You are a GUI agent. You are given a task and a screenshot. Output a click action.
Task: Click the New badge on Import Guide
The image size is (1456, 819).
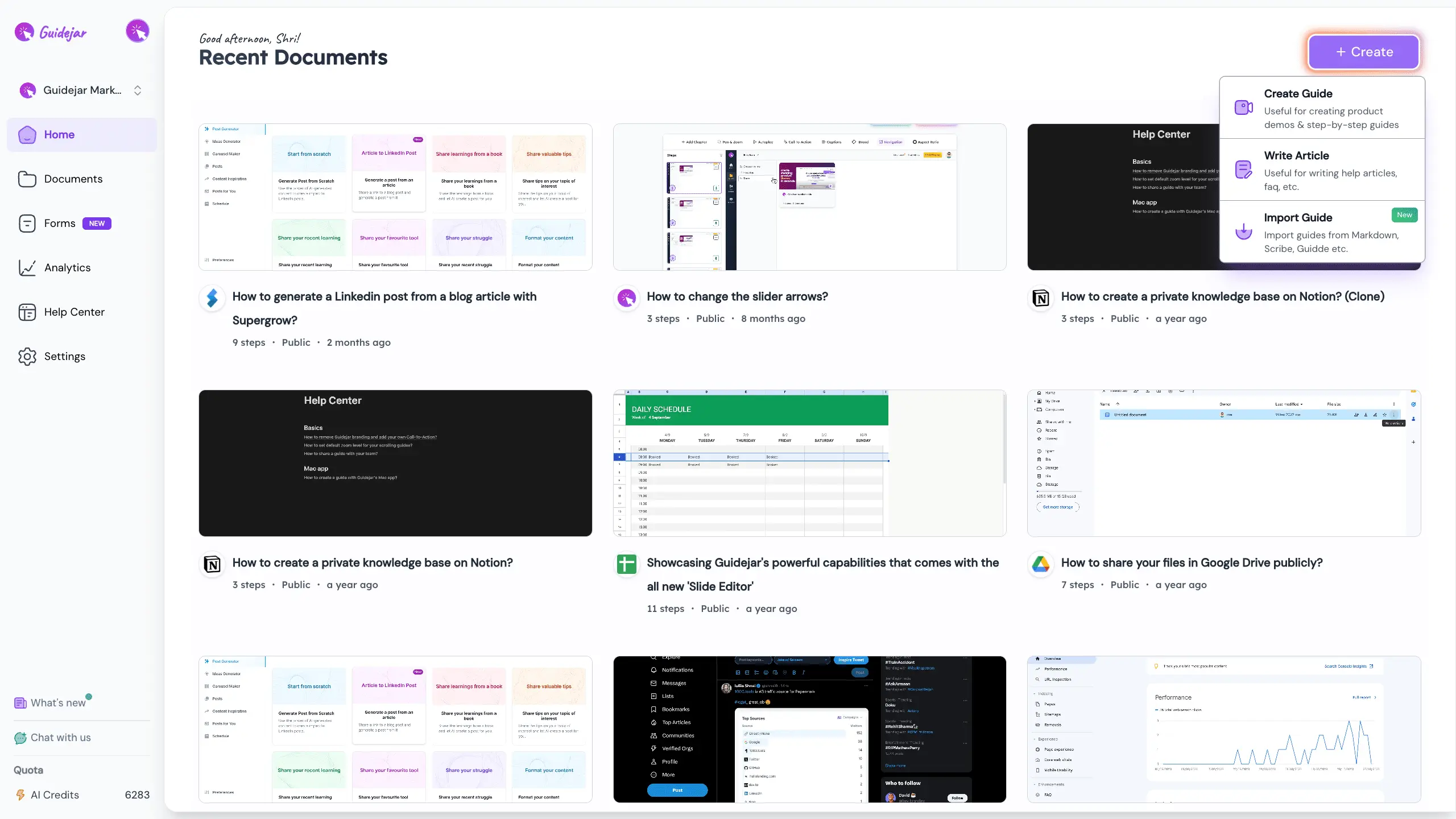1404,215
